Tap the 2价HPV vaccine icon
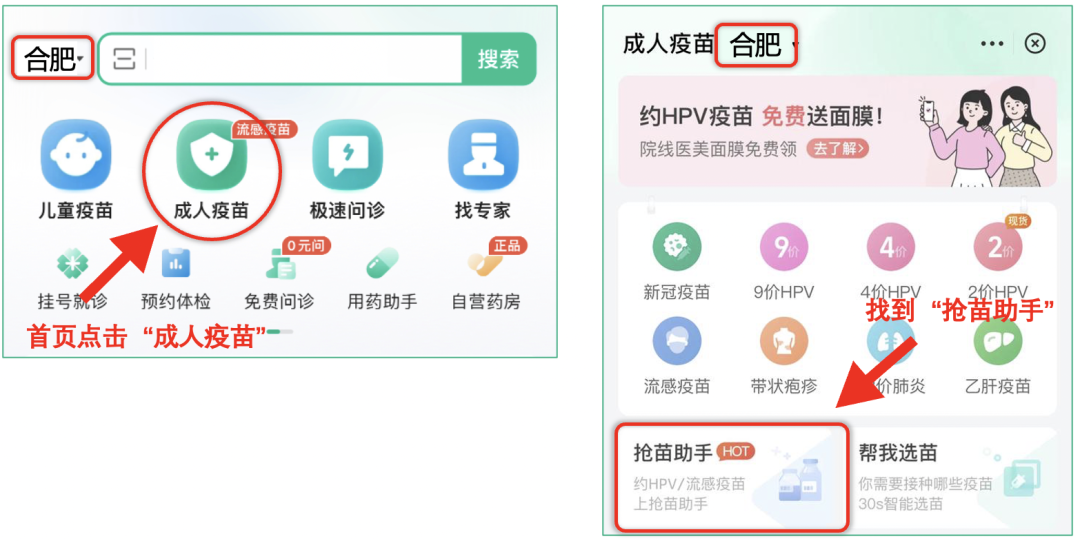 click(x=998, y=247)
